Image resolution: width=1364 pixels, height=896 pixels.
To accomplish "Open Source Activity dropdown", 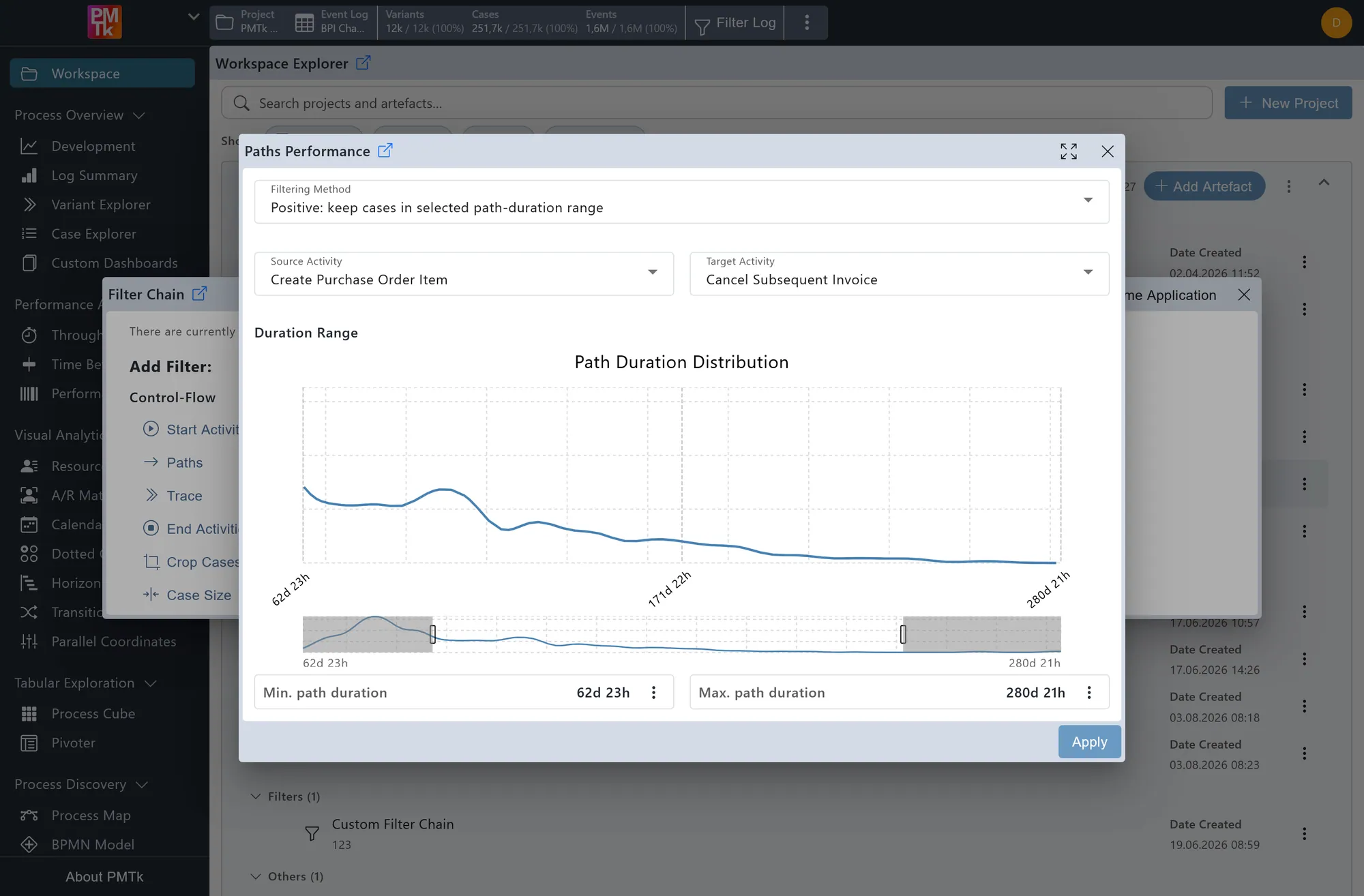I will 464,273.
